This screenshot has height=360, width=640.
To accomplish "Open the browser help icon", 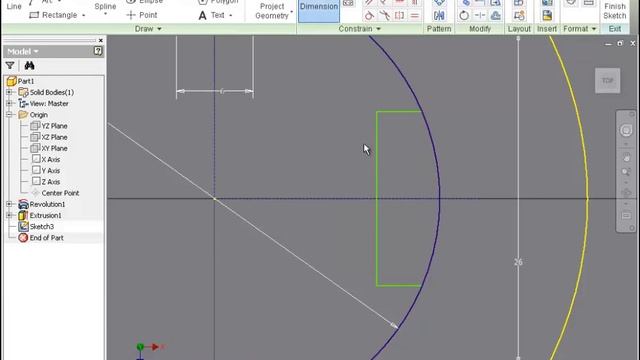I will (x=98, y=51).
